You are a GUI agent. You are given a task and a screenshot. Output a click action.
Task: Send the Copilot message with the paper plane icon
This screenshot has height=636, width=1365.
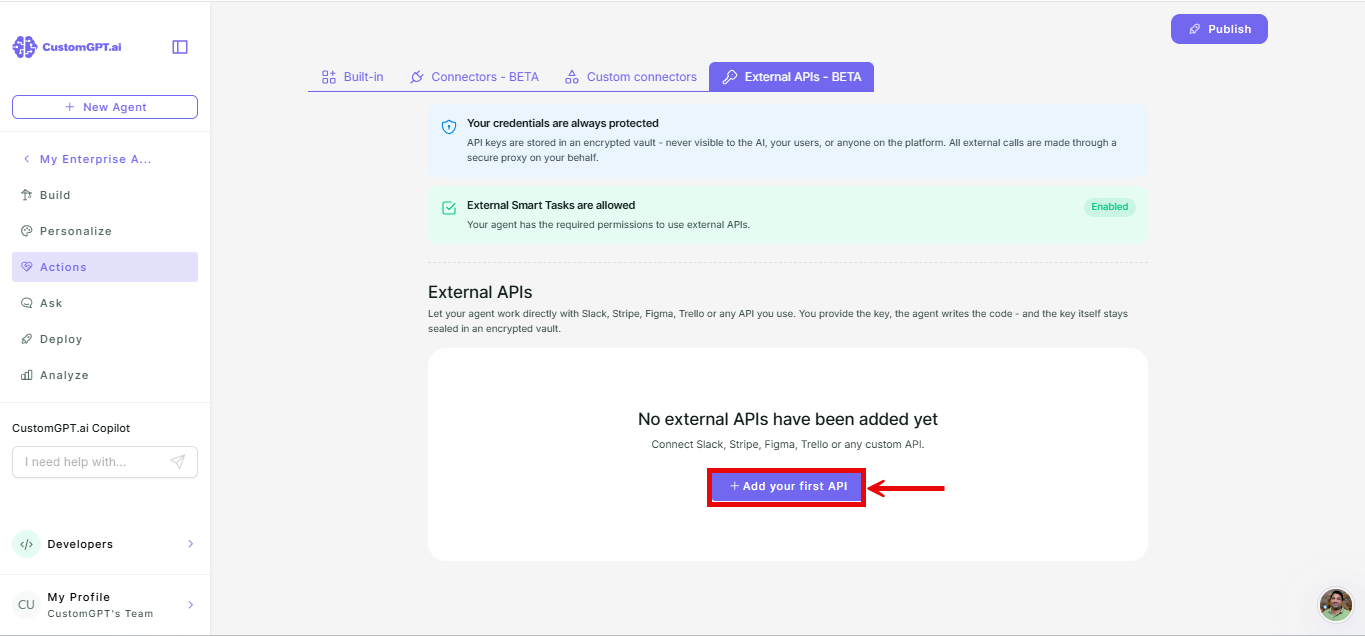pos(178,462)
